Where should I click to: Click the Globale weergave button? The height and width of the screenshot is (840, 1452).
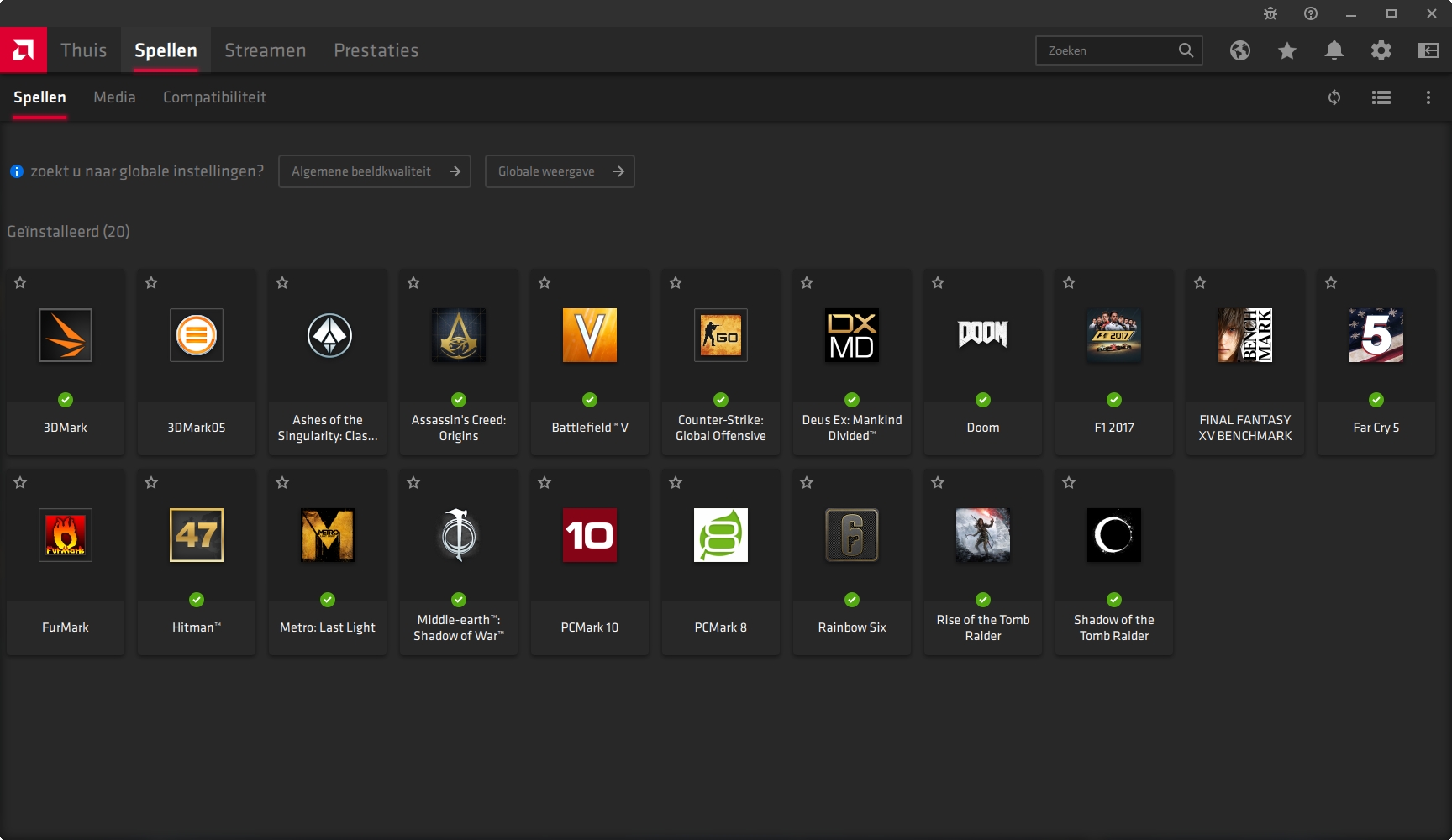[560, 171]
